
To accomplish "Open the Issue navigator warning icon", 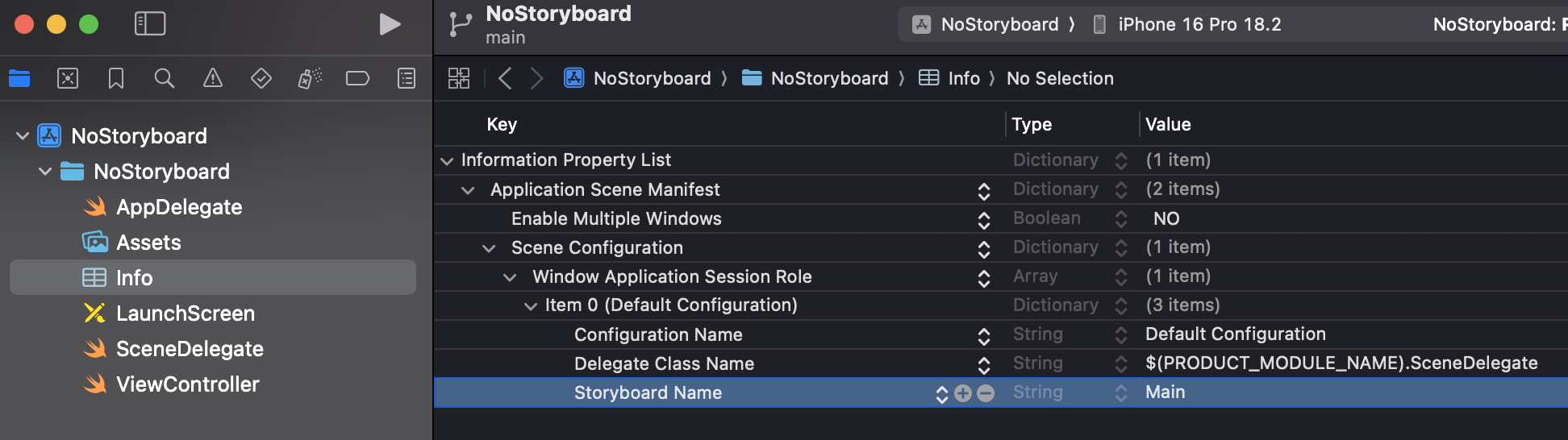I will pos(213,78).
